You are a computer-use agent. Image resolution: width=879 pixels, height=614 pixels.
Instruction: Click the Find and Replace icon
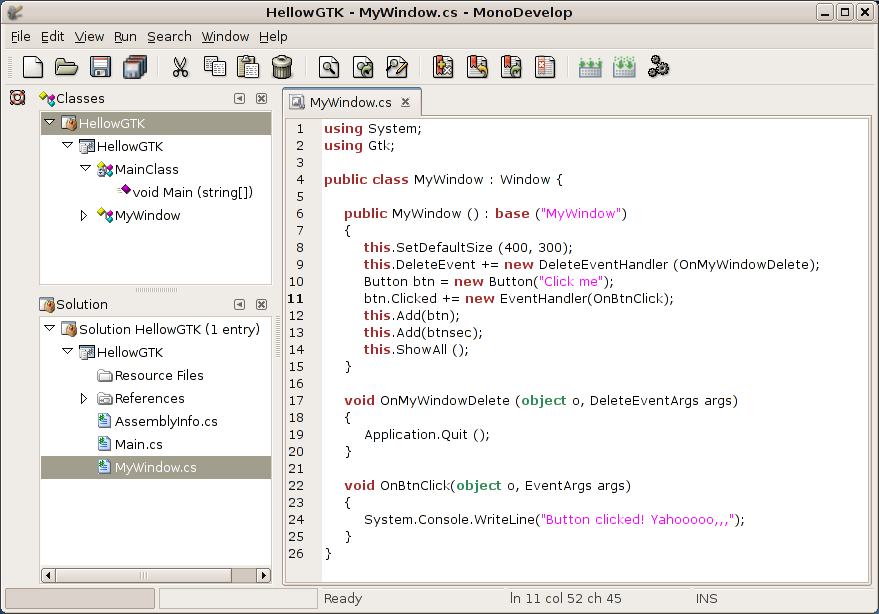point(397,67)
